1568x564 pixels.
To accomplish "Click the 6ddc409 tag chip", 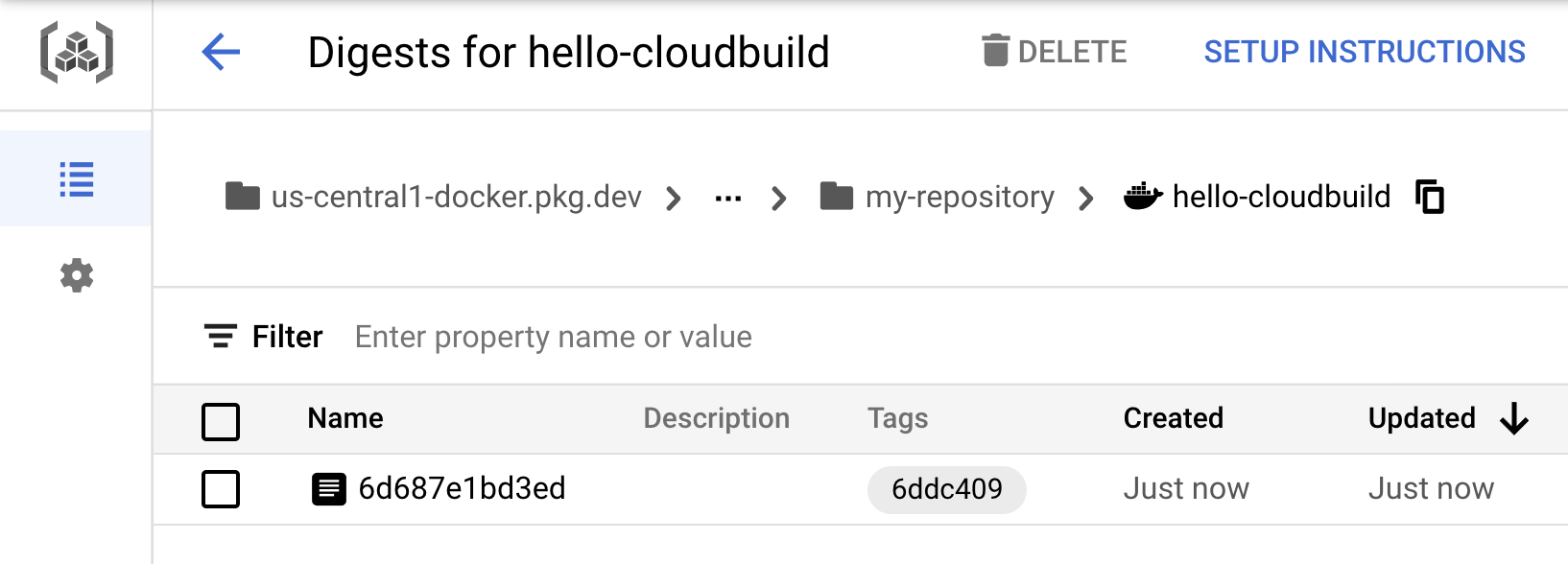I will (x=946, y=489).
